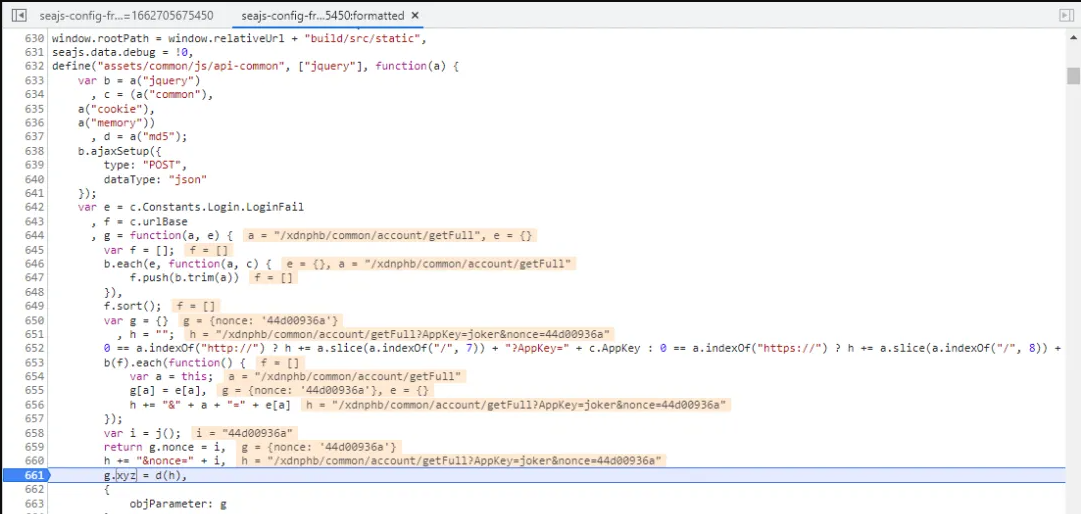Switch to the first seajs-config tab

[126, 15]
